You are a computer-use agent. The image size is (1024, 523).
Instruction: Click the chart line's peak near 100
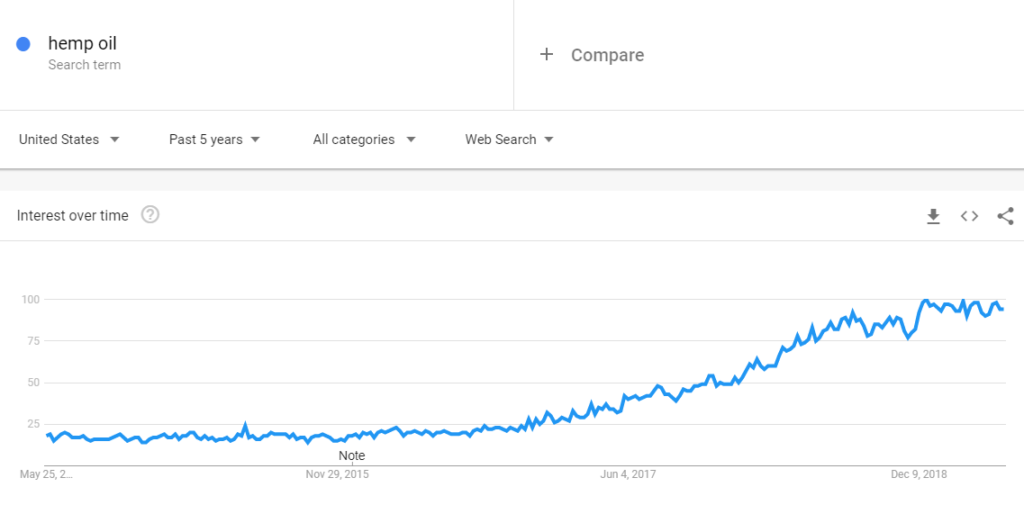(x=926, y=301)
